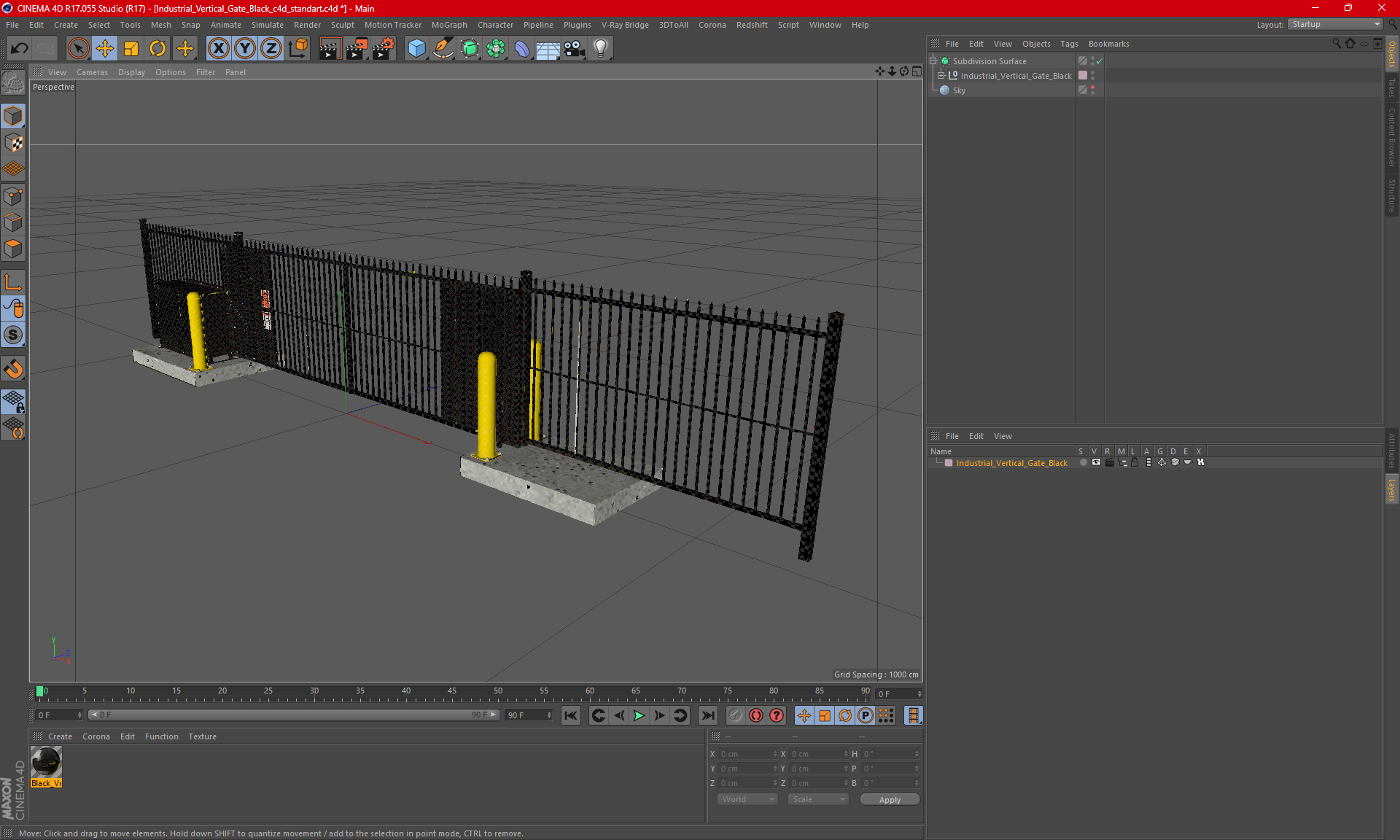Toggle Z axis lock
Screen dimensions: 1400x840
271,48
